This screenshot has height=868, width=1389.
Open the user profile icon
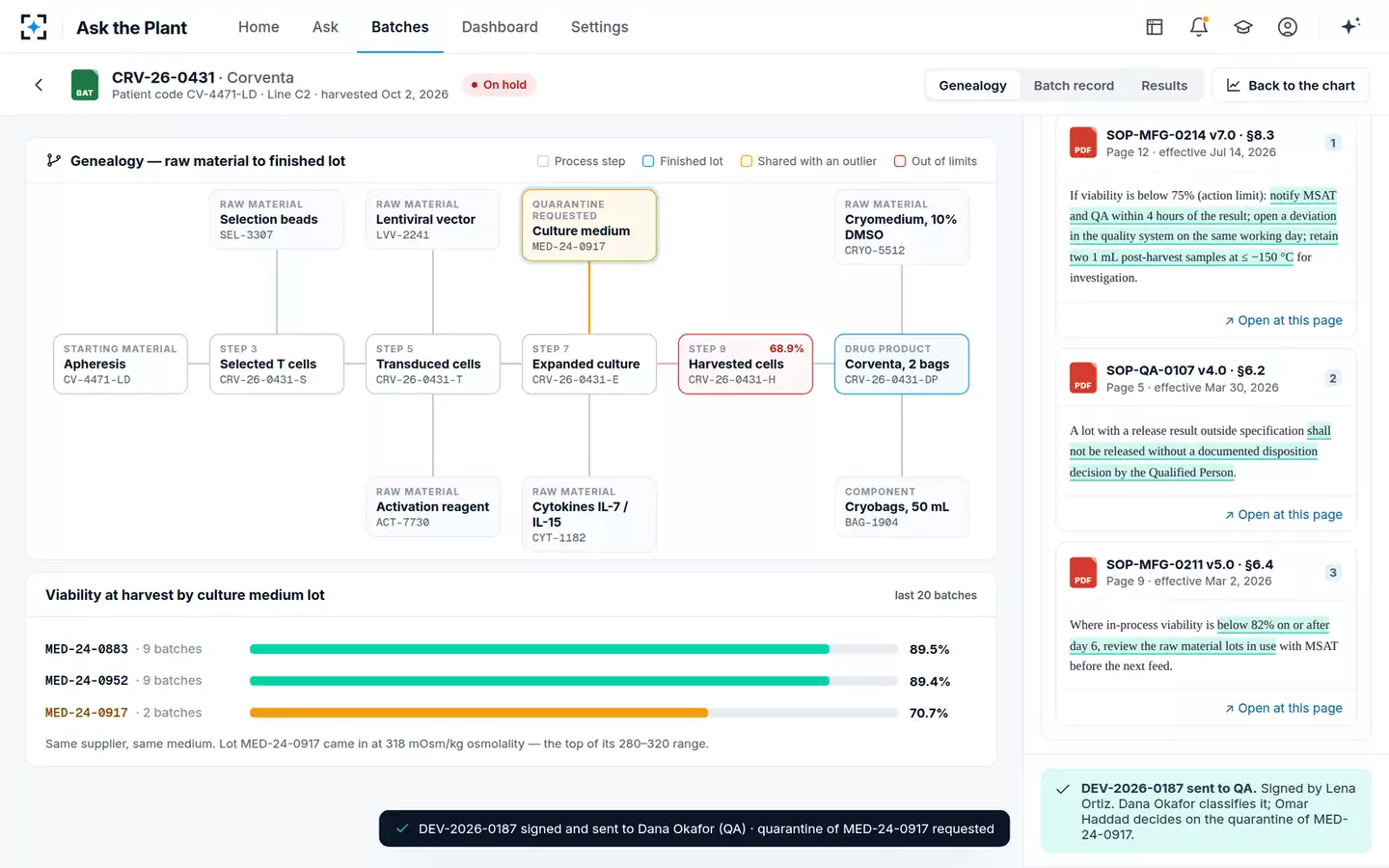(1288, 27)
